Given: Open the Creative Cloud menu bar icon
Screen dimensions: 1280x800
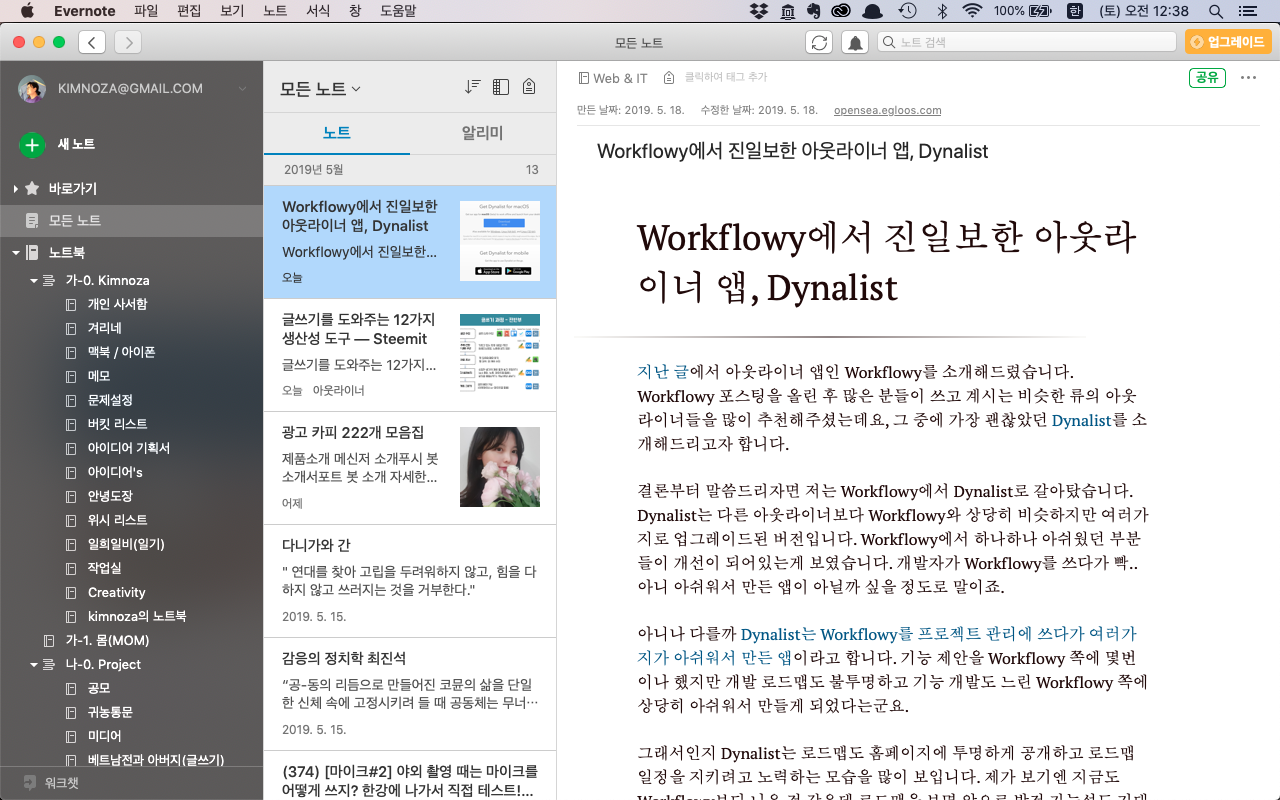Looking at the screenshot, I should pos(840,11).
